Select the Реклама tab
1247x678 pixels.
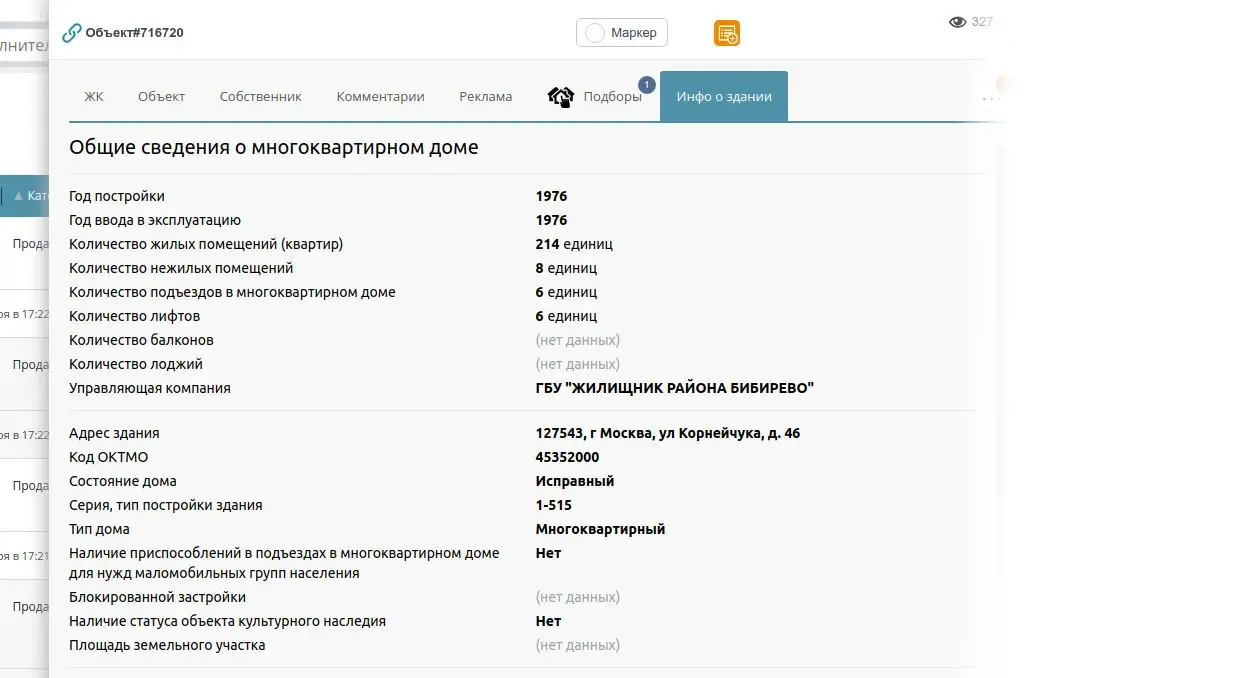click(x=485, y=97)
